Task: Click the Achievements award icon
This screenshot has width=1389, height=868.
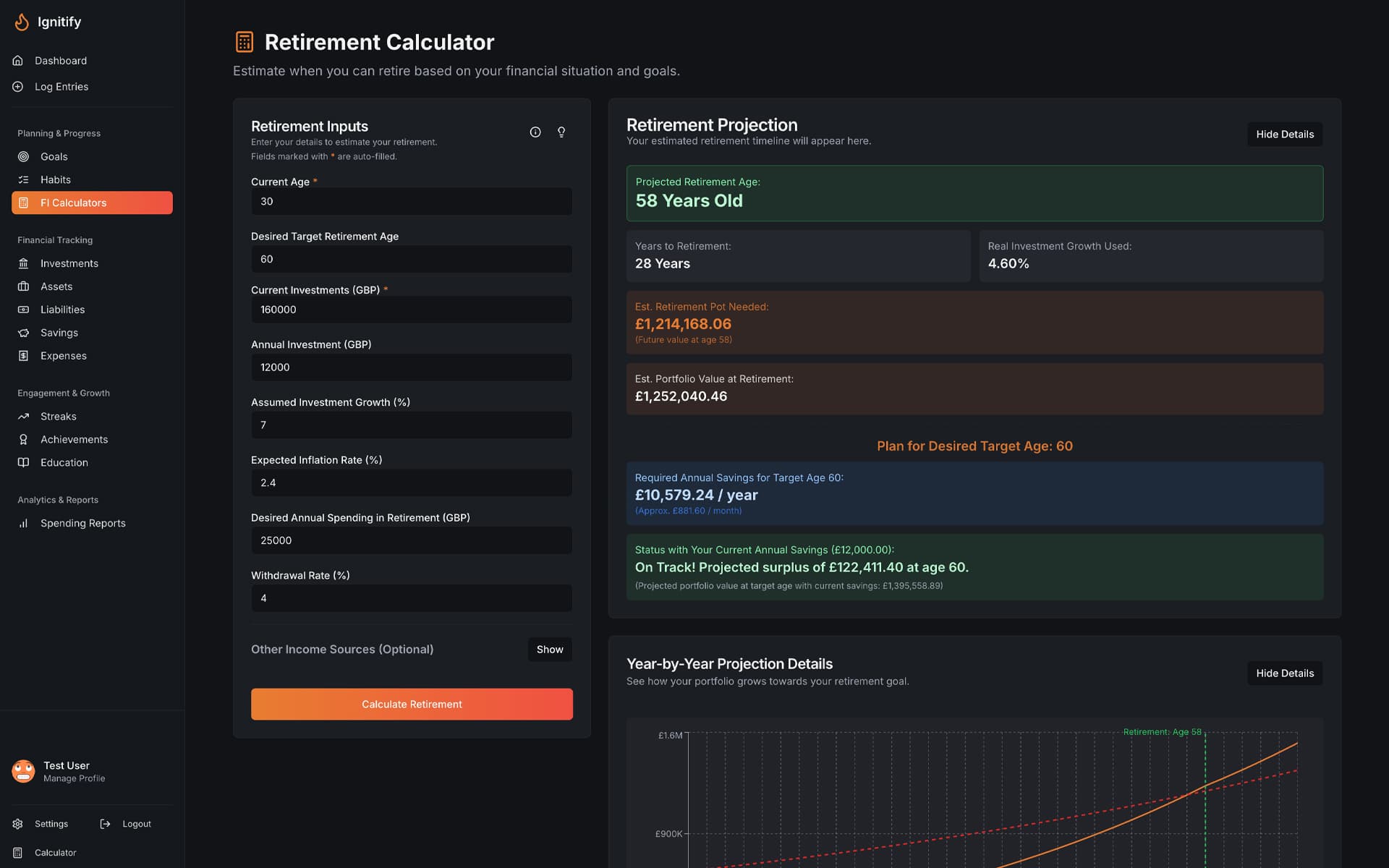Action: click(23, 440)
